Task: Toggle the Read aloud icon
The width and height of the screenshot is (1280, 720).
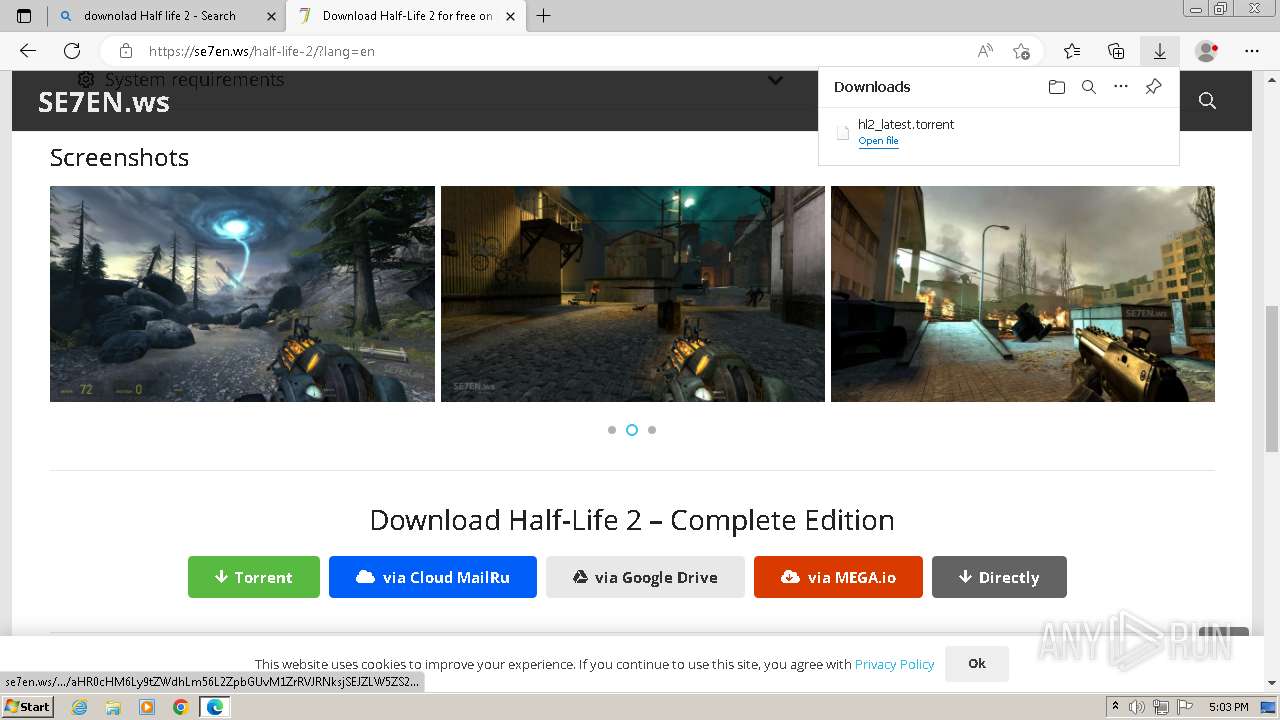Action: pyautogui.click(x=985, y=51)
